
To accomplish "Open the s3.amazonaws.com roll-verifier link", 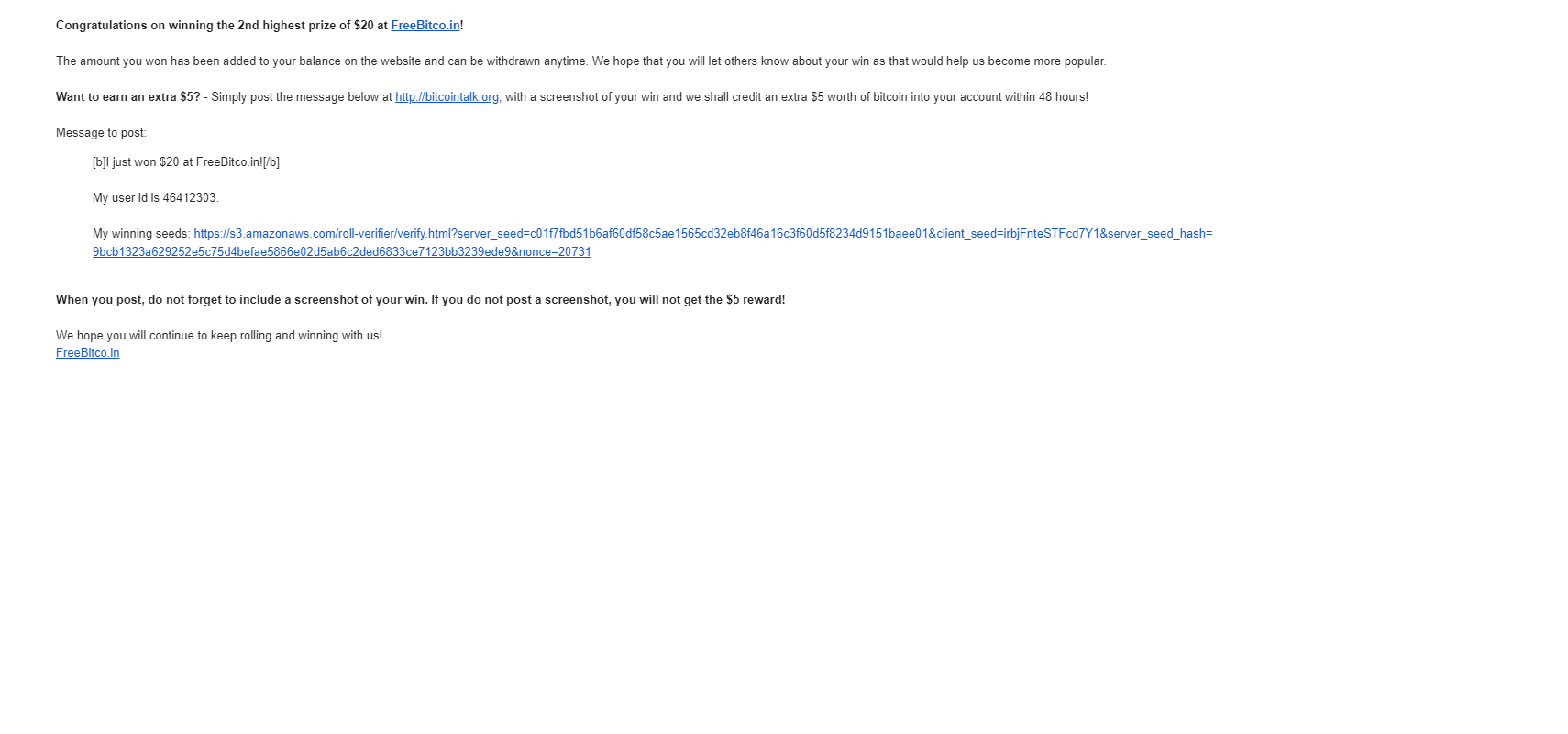I will click(x=702, y=234).
